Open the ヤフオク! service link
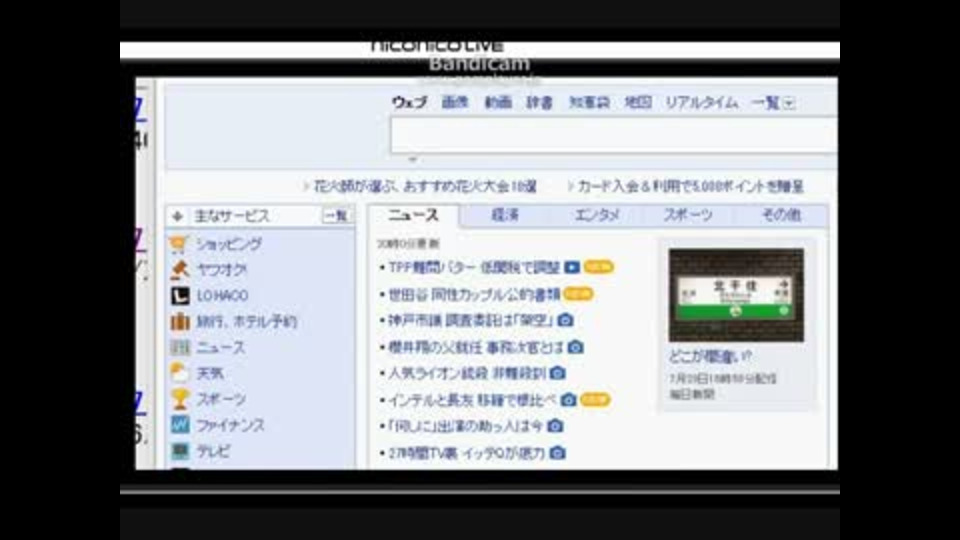Image resolution: width=960 pixels, height=540 pixels. (221, 270)
